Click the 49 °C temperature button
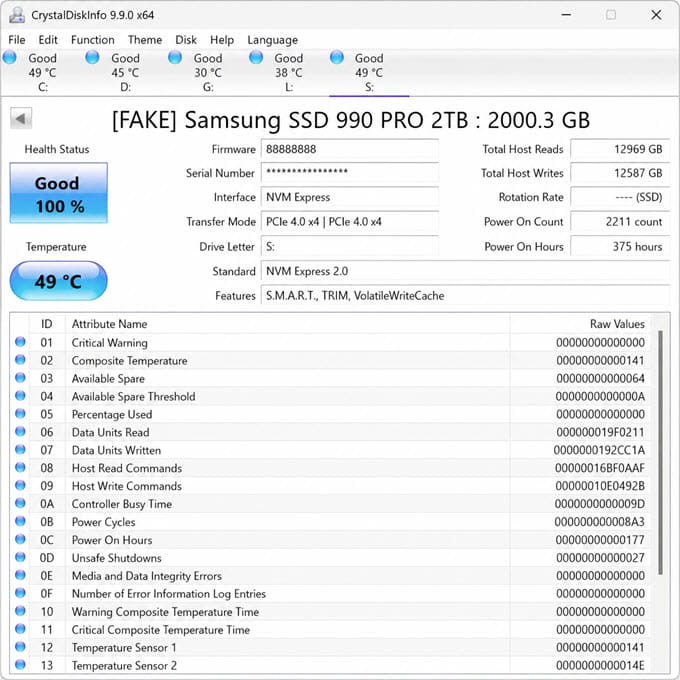The width and height of the screenshot is (680, 680). [59, 281]
